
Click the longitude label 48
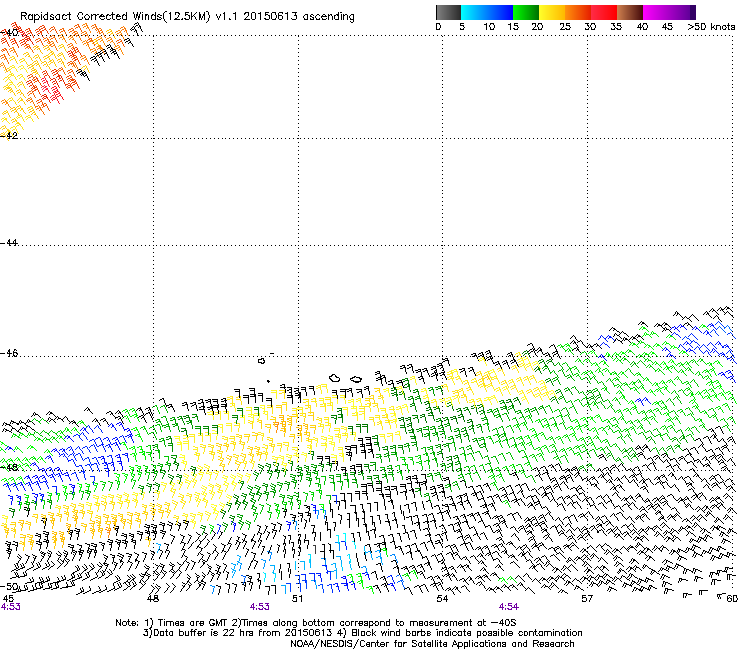[152, 599]
